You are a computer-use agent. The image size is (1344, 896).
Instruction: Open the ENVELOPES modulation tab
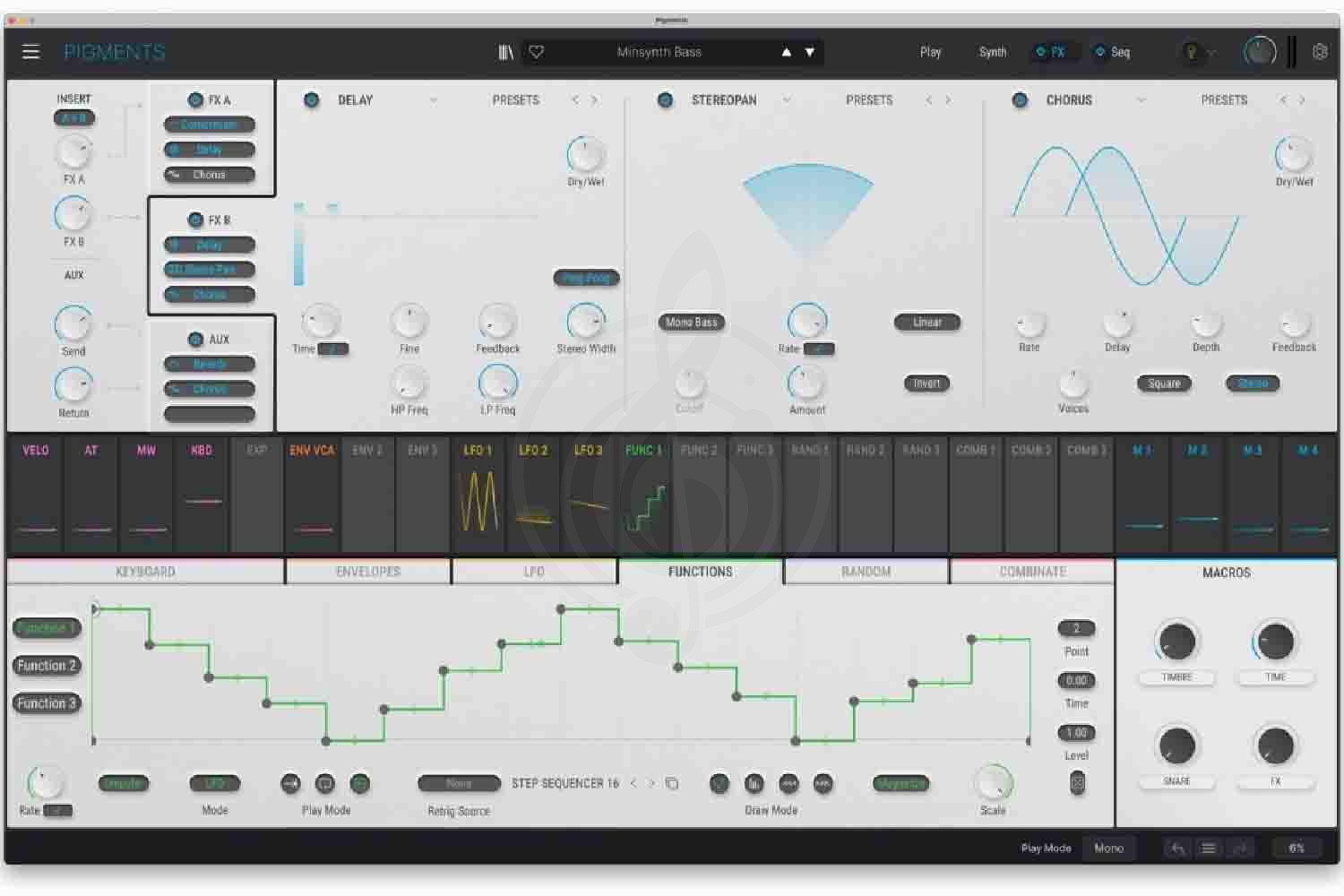pos(368,572)
